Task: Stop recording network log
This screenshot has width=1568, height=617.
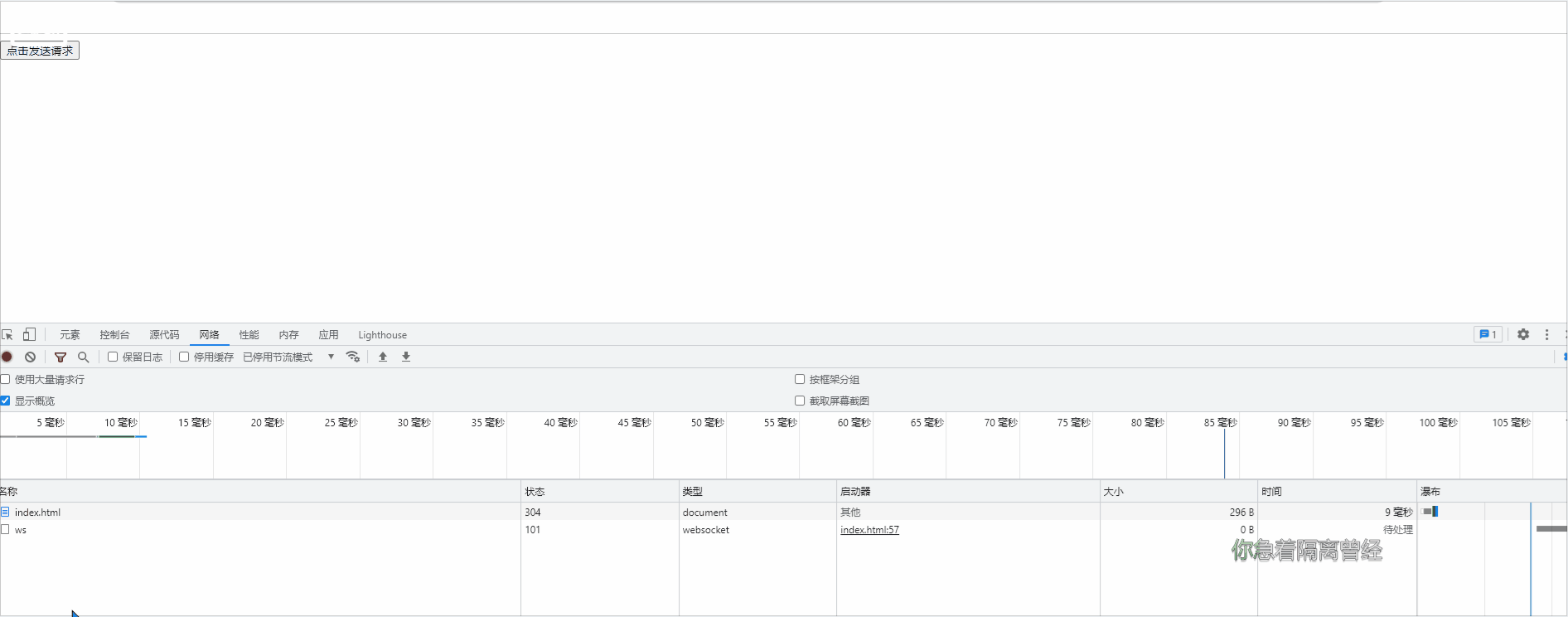Action: pos(7,357)
